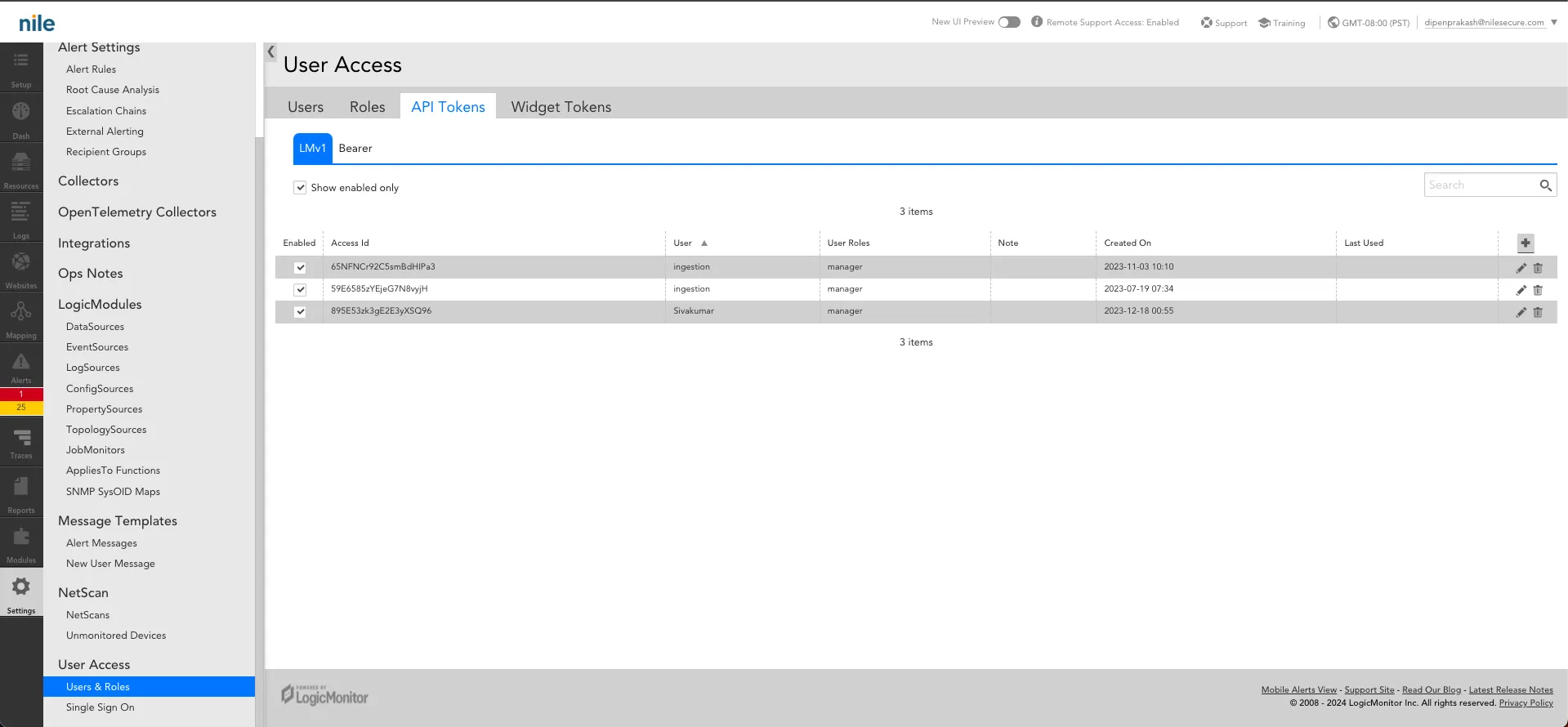
Task: Disable token 59E6585zYEjeG7N8vyjH checkbox
Action: (300, 290)
